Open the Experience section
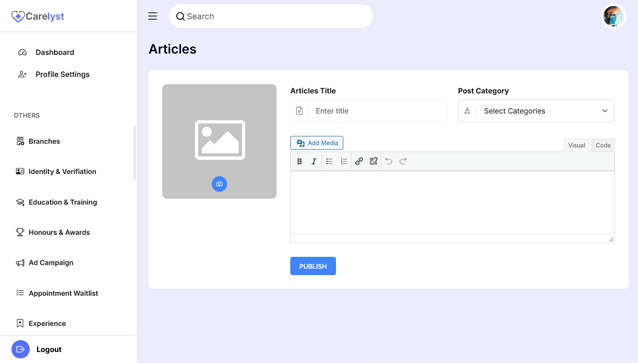638x363 pixels. (47, 324)
